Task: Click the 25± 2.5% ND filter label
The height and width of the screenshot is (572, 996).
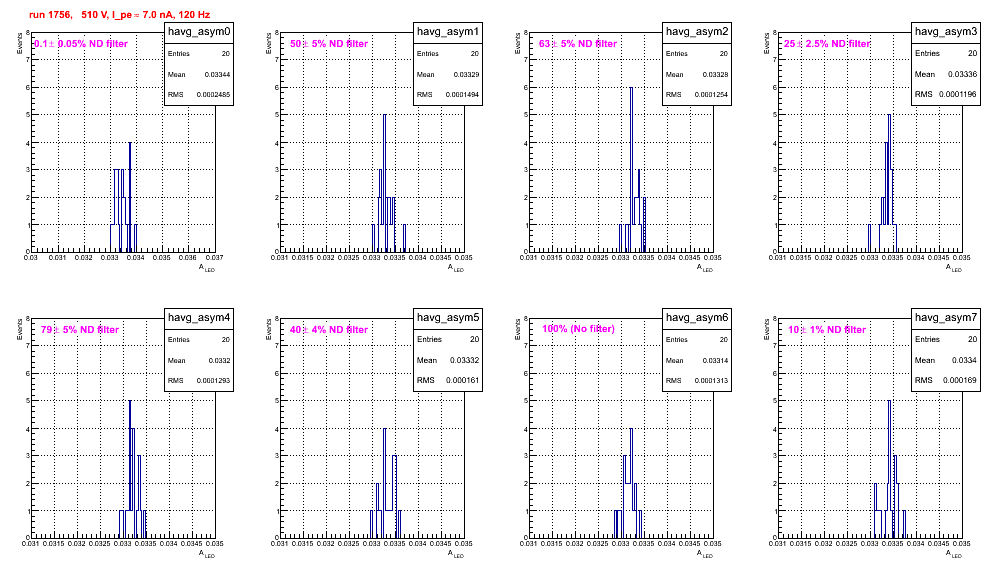Action: 827,44
